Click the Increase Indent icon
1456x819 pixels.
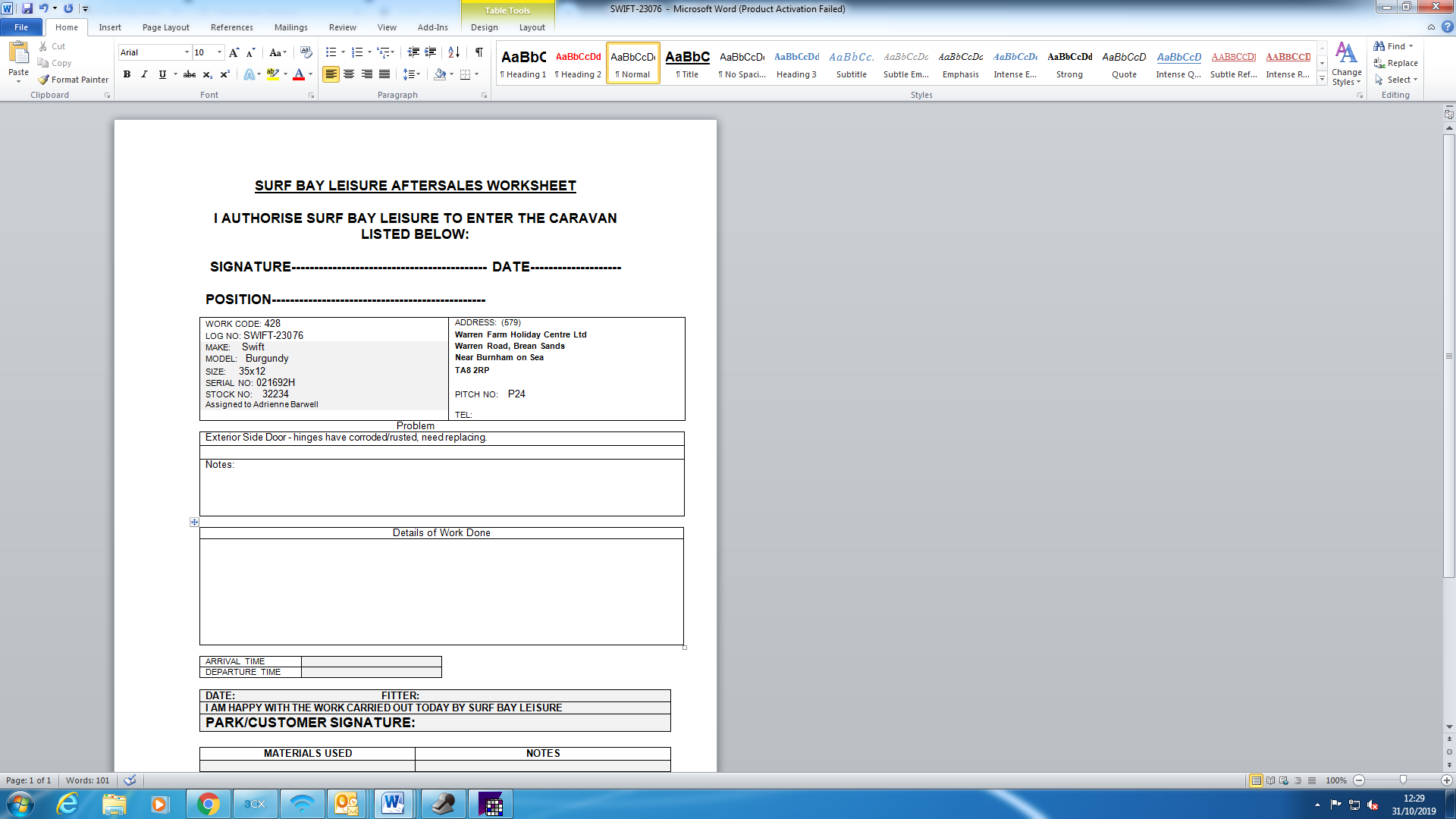[431, 52]
